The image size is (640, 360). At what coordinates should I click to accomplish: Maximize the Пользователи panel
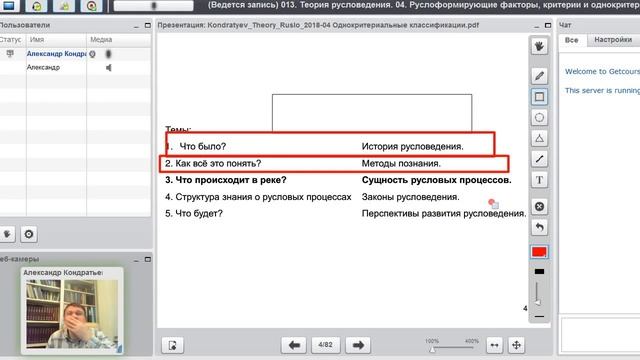(x=148, y=25)
